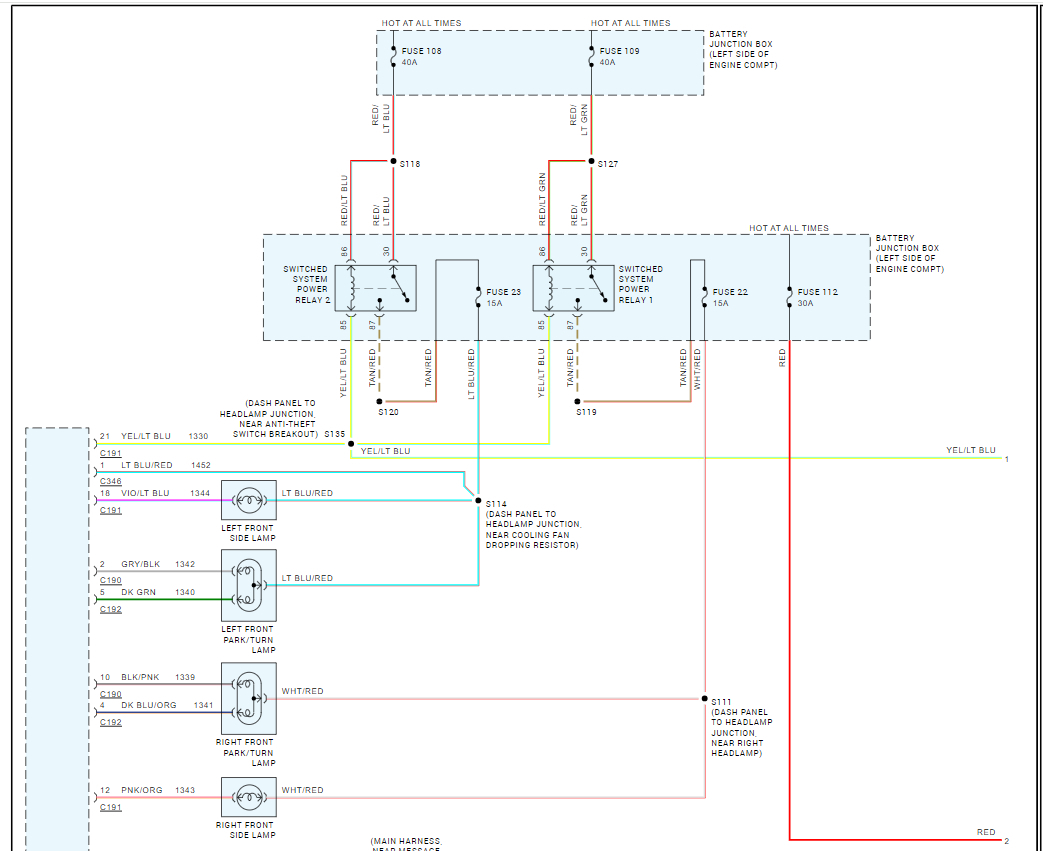Image resolution: width=1043 pixels, height=851 pixels.
Task: Click the Fuse 22 15A symbol
Action: (704, 297)
